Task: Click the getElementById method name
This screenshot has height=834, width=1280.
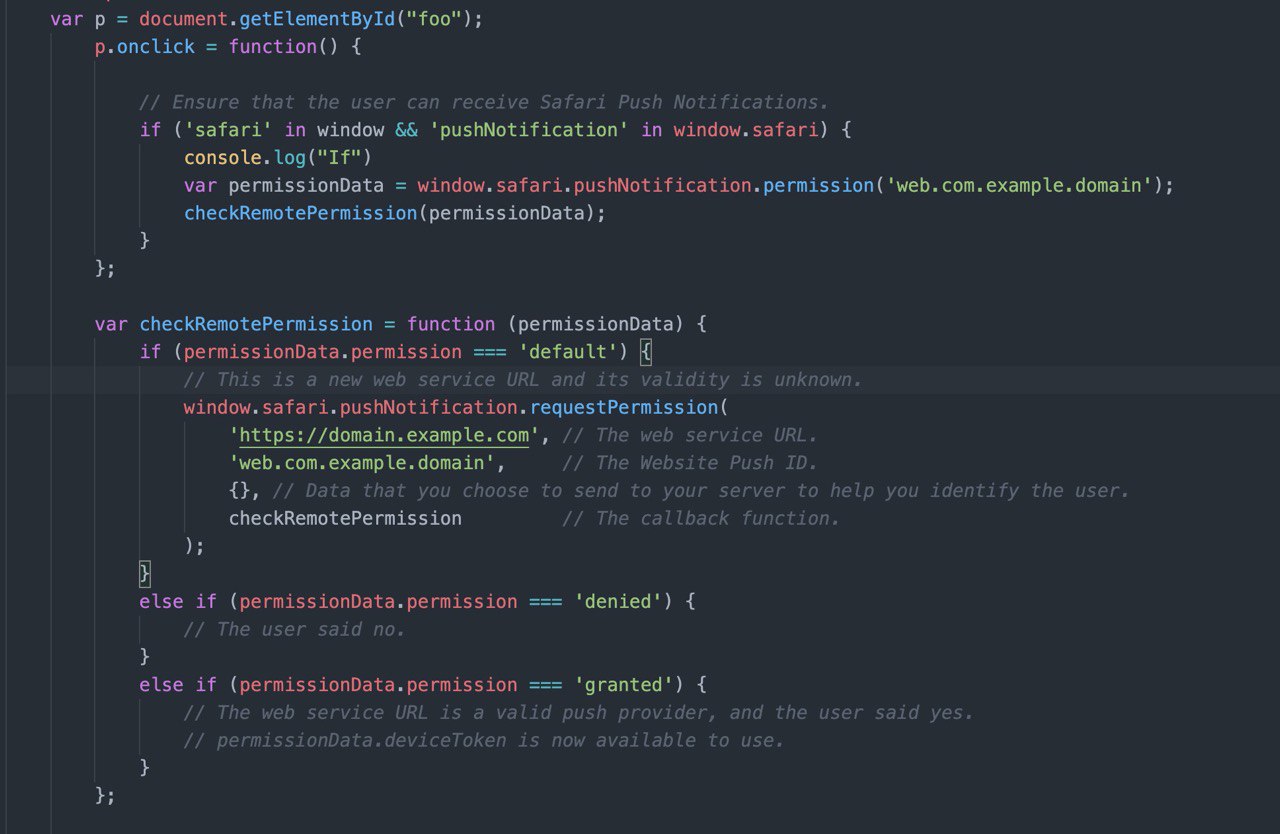Action: tap(317, 19)
